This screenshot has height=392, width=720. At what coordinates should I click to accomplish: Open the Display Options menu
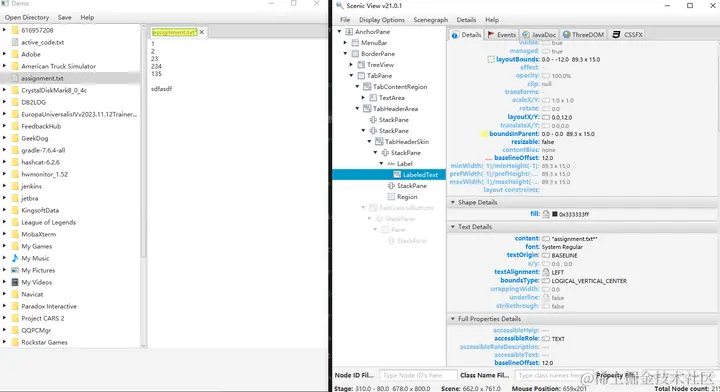(382, 20)
